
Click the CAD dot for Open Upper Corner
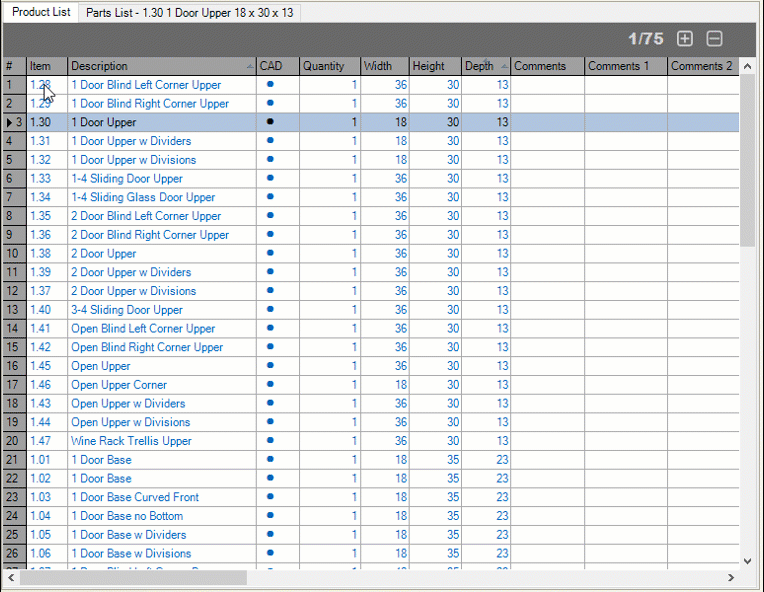[x=270, y=384]
